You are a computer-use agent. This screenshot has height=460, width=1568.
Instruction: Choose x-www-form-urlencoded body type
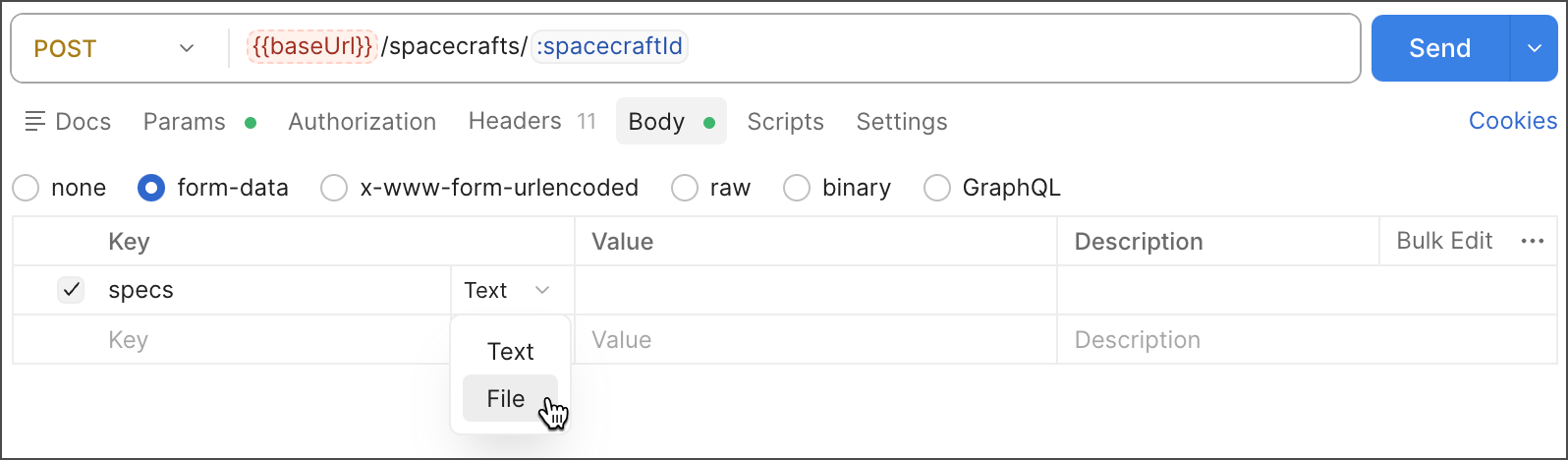coord(335,188)
